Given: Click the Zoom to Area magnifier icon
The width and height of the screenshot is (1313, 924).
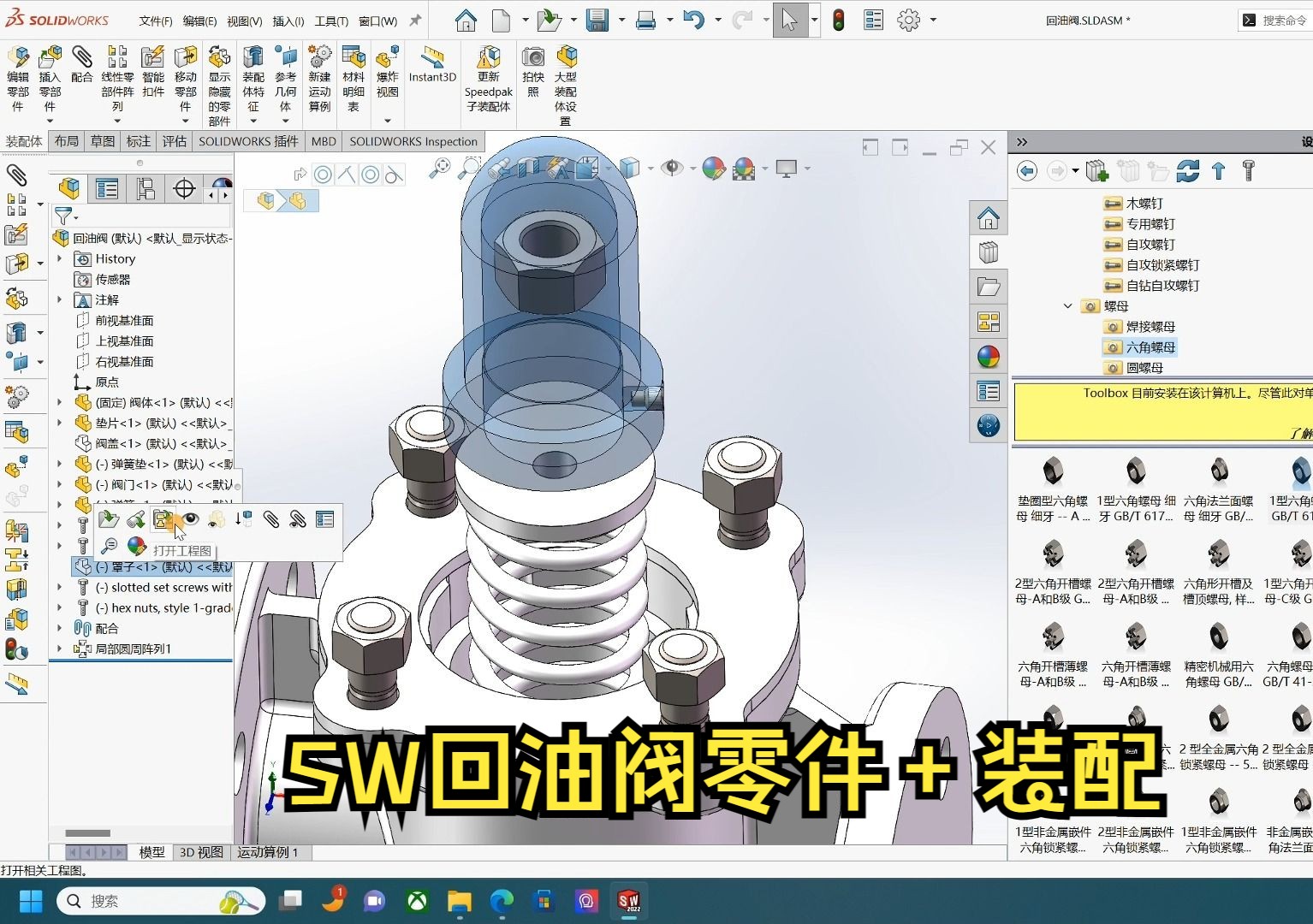Looking at the screenshot, I should (x=469, y=168).
